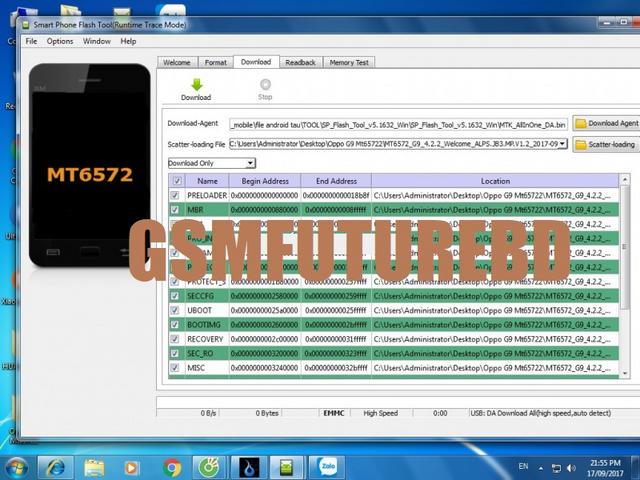Click the End Address column header

336,181
